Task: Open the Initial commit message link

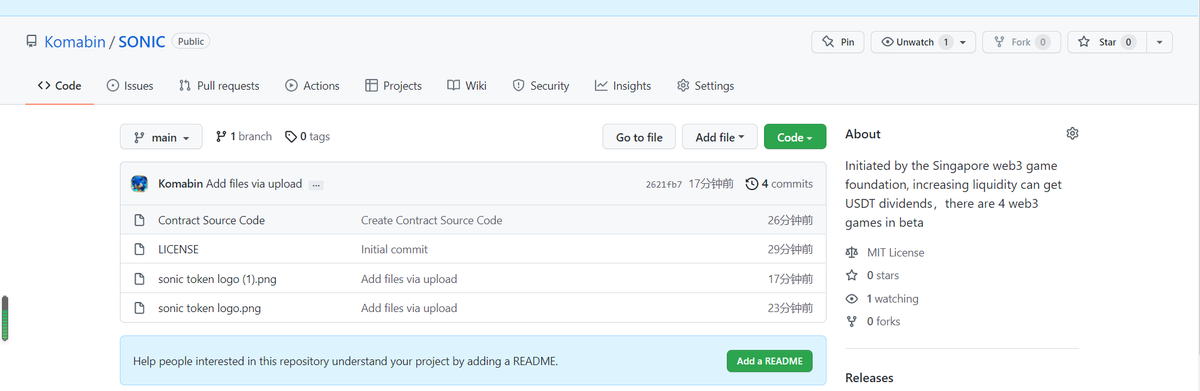Action: [x=394, y=249]
